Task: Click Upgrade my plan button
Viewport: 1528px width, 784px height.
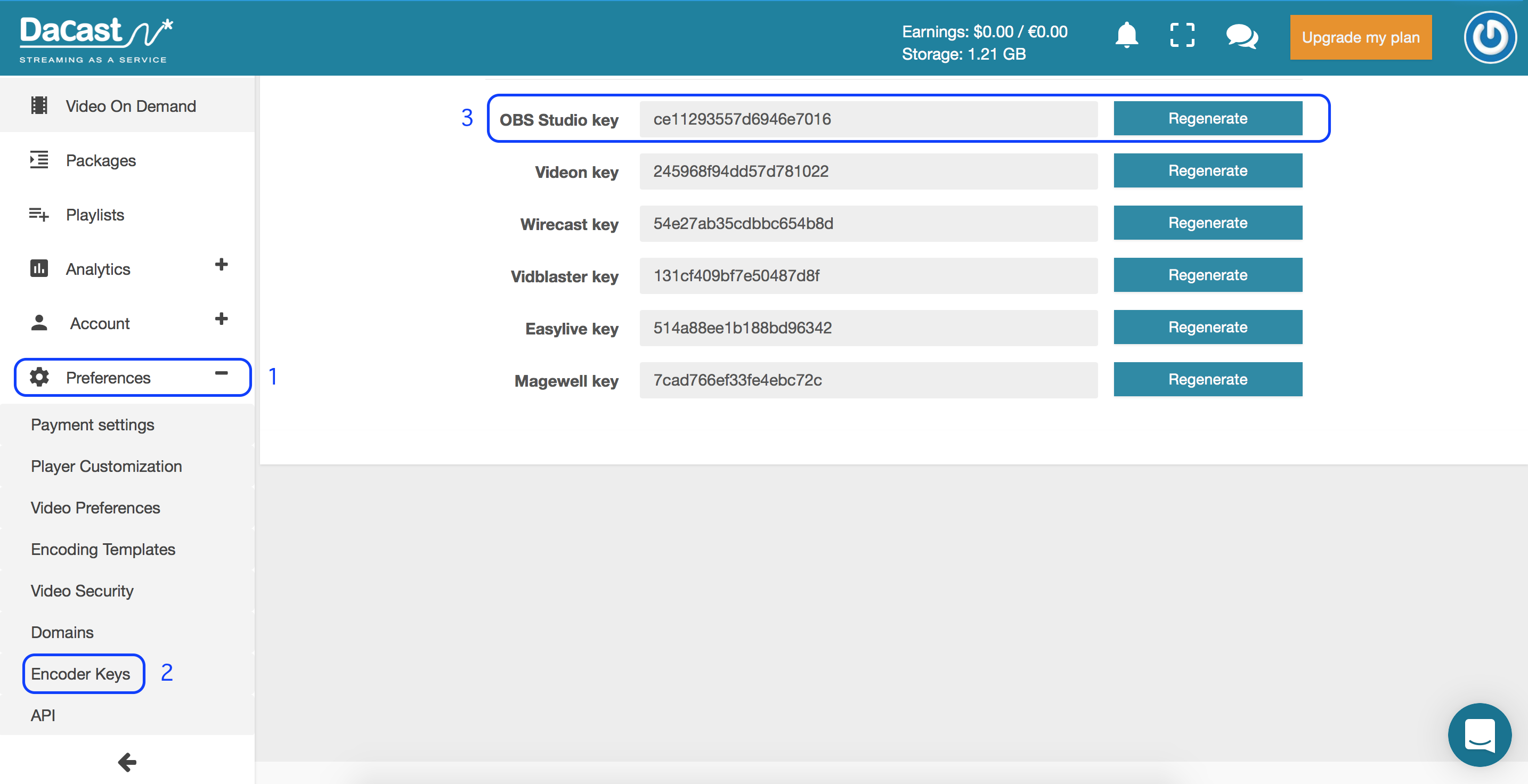Action: pyautogui.click(x=1360, y=37)
